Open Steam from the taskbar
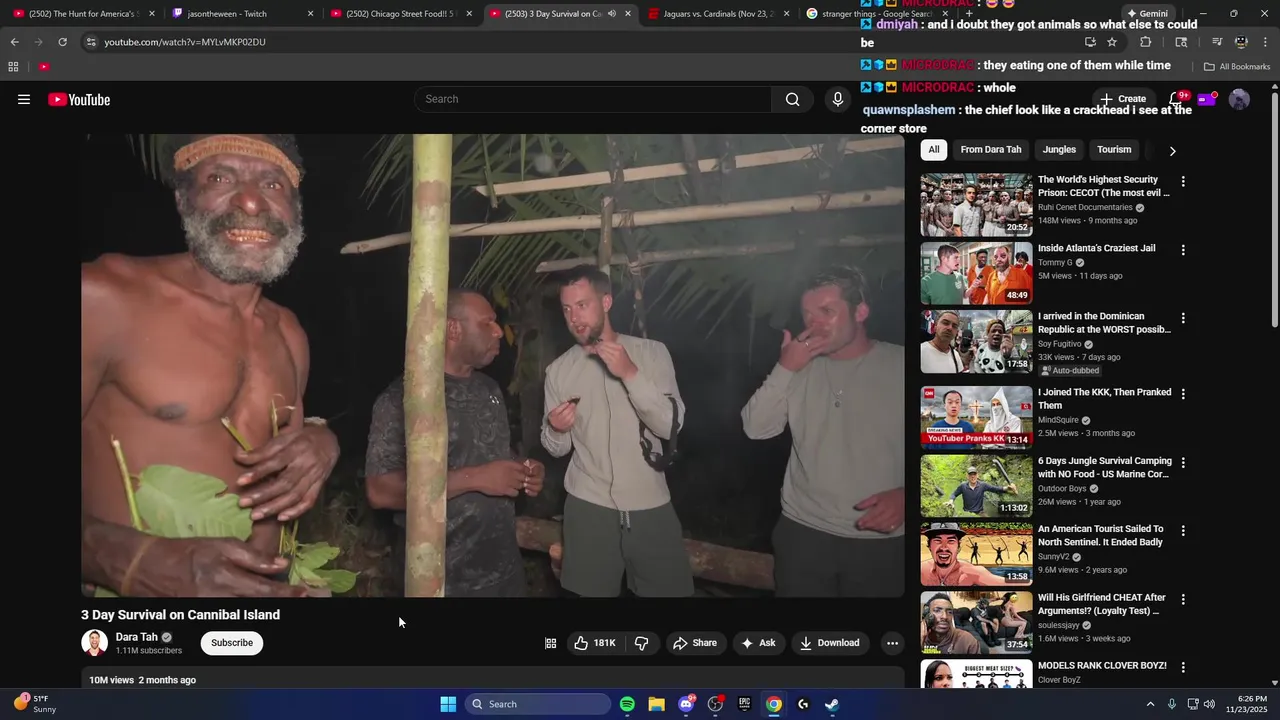This screenshot has width=1280, height=720. [x=832, y=704]
